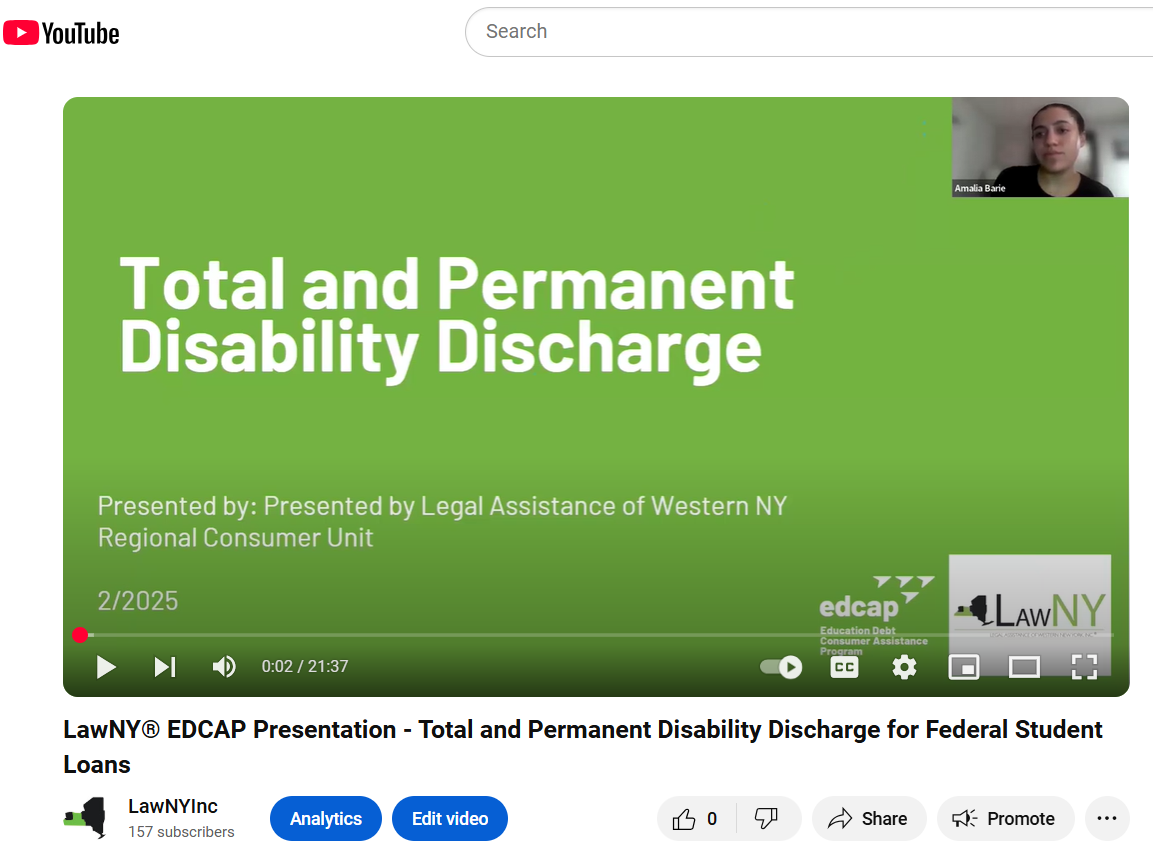The height and width of the screenshot is (858, 1153).
Task: Enable theater mode view
Action: tap(1024, 667)
